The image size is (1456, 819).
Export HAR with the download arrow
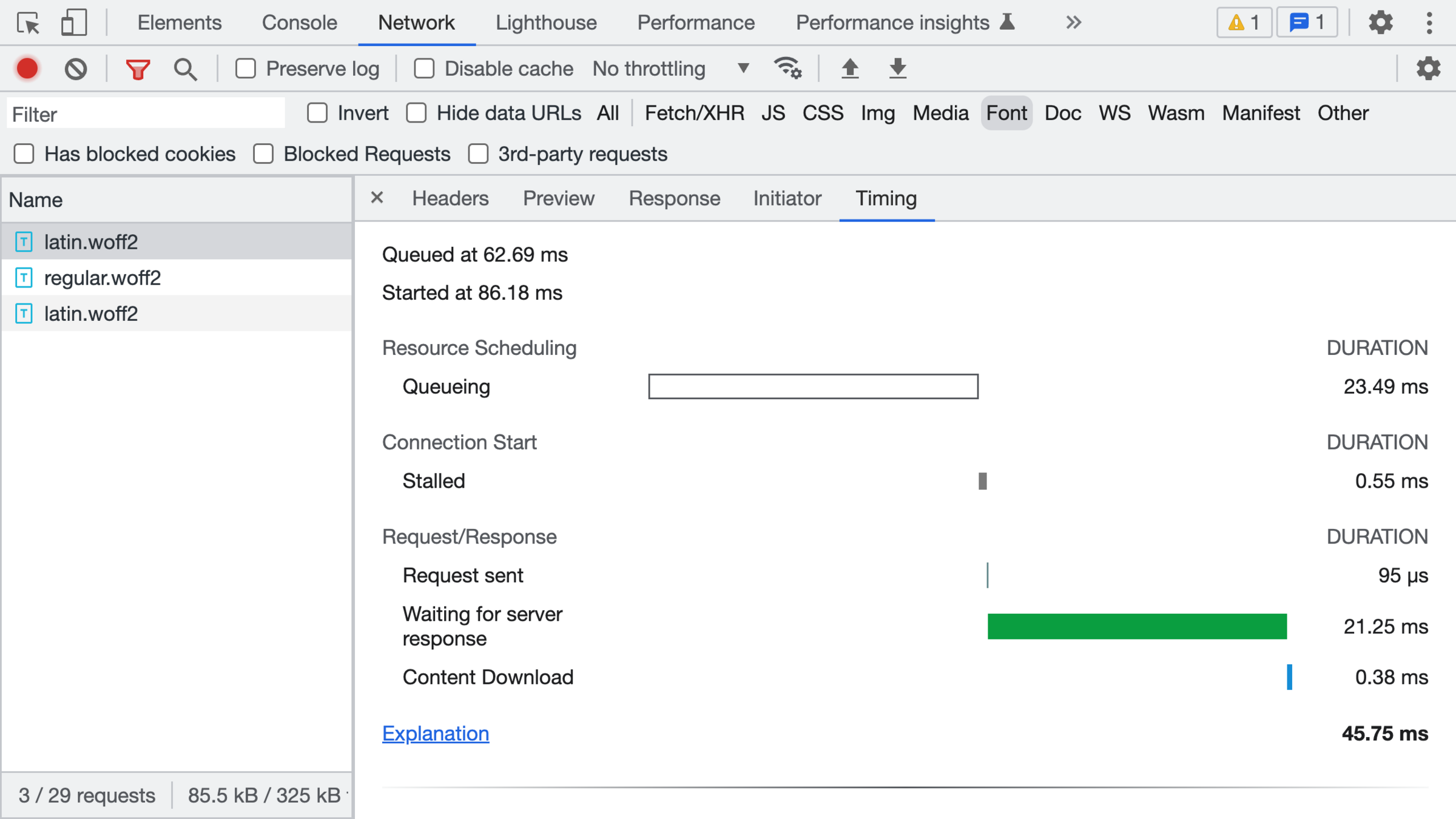pyautogui.click(x=897, y=69)
